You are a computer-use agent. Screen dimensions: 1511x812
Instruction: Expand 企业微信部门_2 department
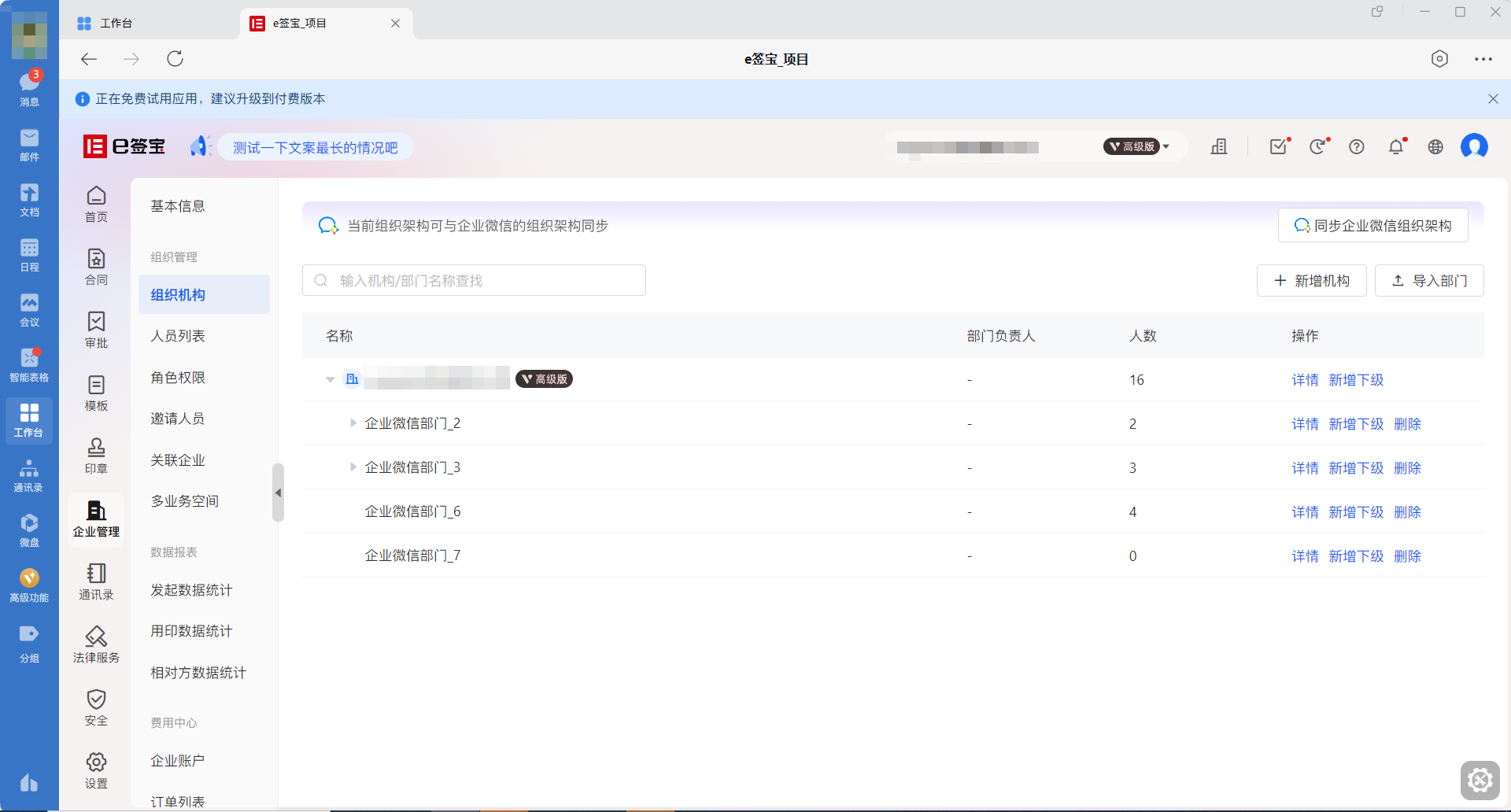(353, 423)
